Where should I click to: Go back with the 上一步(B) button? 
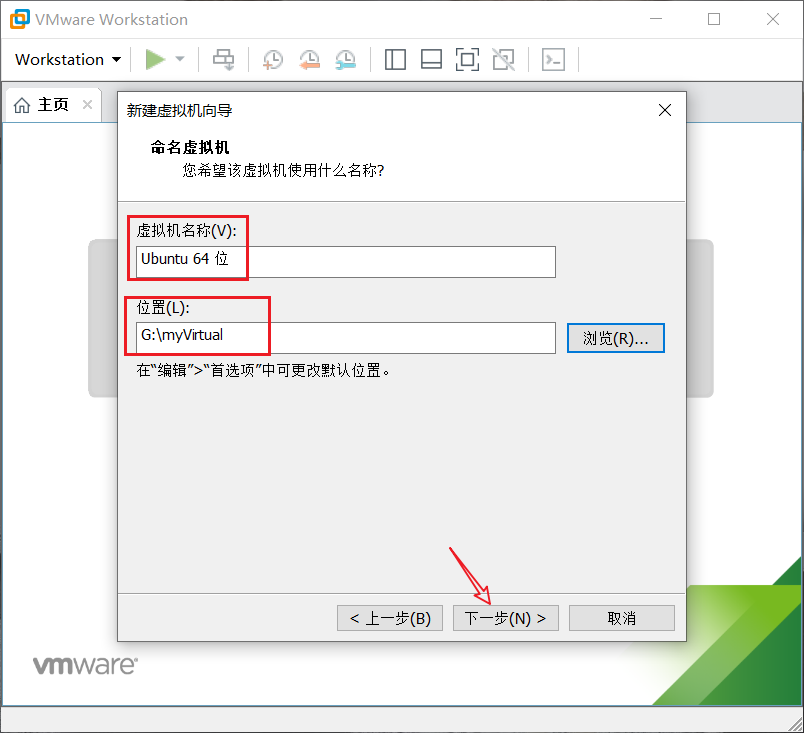point(390,618)
